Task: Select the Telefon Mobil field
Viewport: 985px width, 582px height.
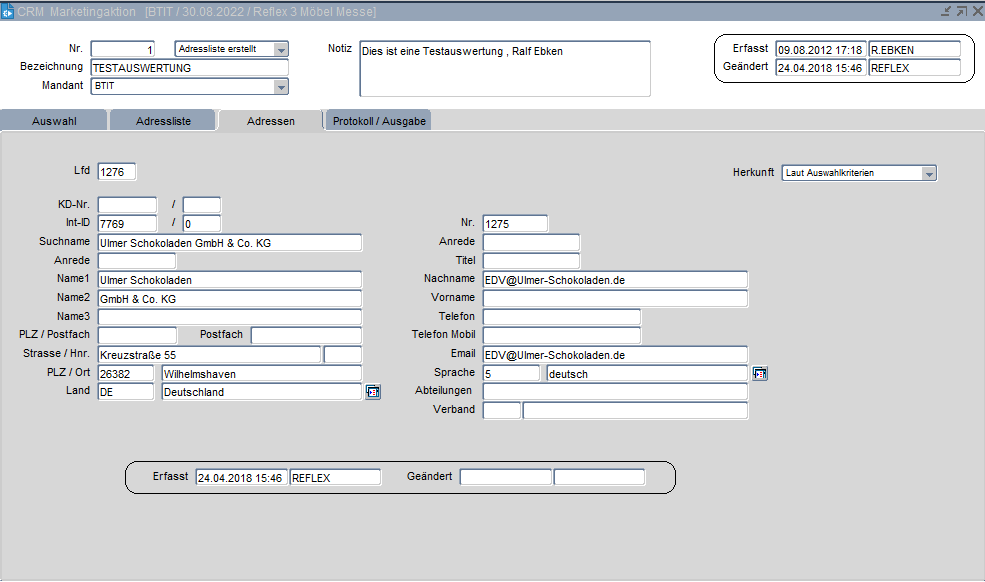Action: click(561, 335)
